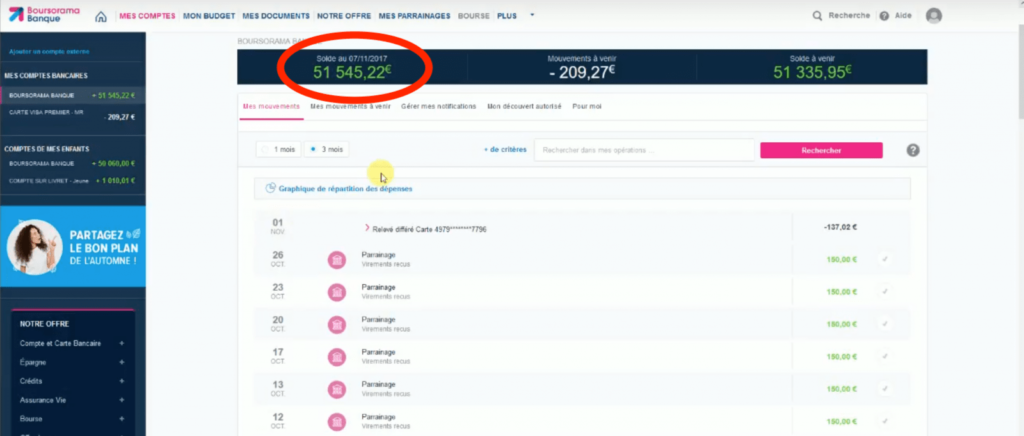Click the pie chart icon of Graphique de répartition
The height and width of the screenshot is (436, 1024).
point(270,189)
